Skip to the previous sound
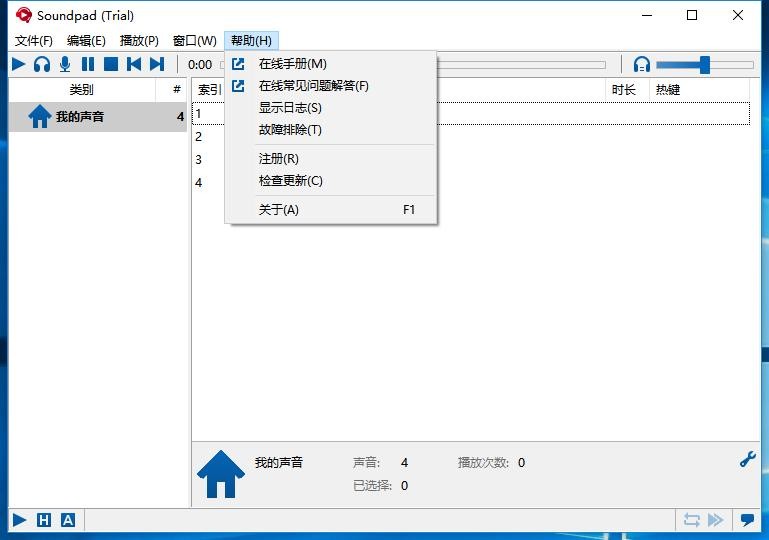This screenshot has height=540, width=769. tap(134, 64)
